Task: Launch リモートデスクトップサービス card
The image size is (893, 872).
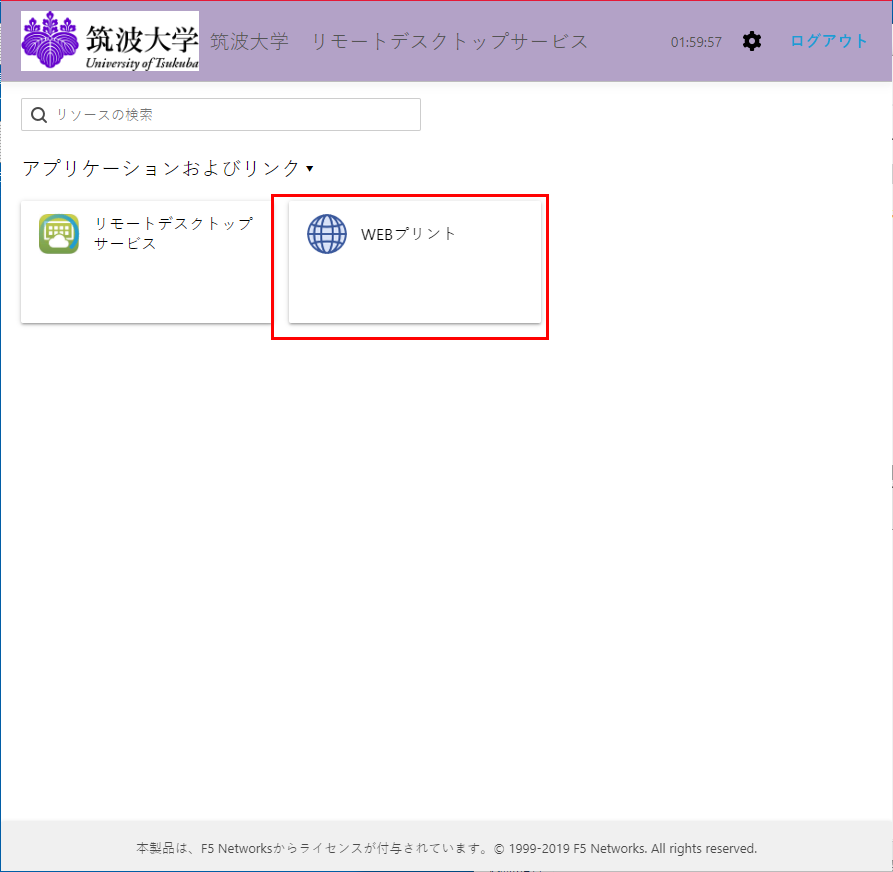Action: [x=146, y=262]
